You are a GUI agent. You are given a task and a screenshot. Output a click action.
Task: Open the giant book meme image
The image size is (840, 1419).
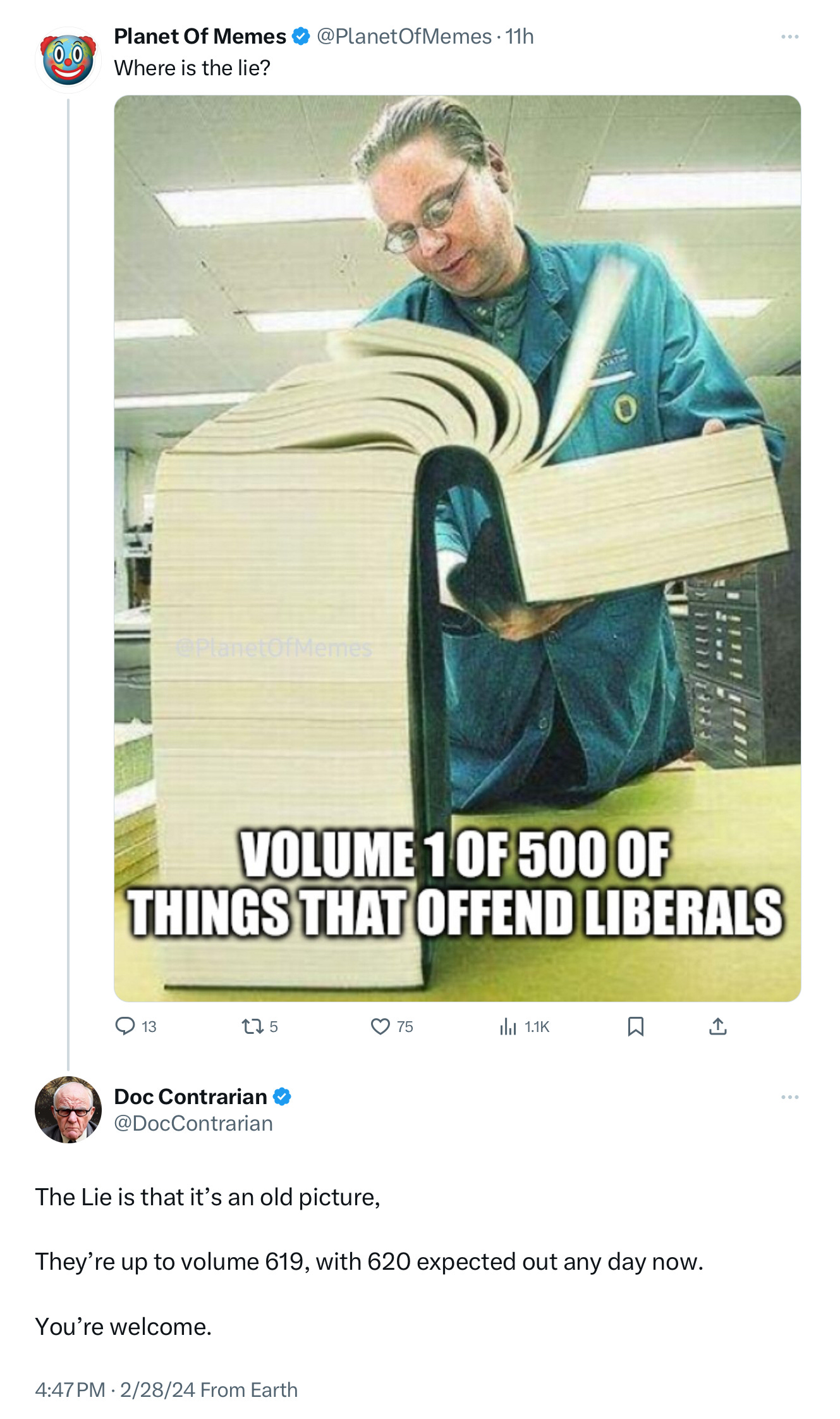(x=457, y=548)
